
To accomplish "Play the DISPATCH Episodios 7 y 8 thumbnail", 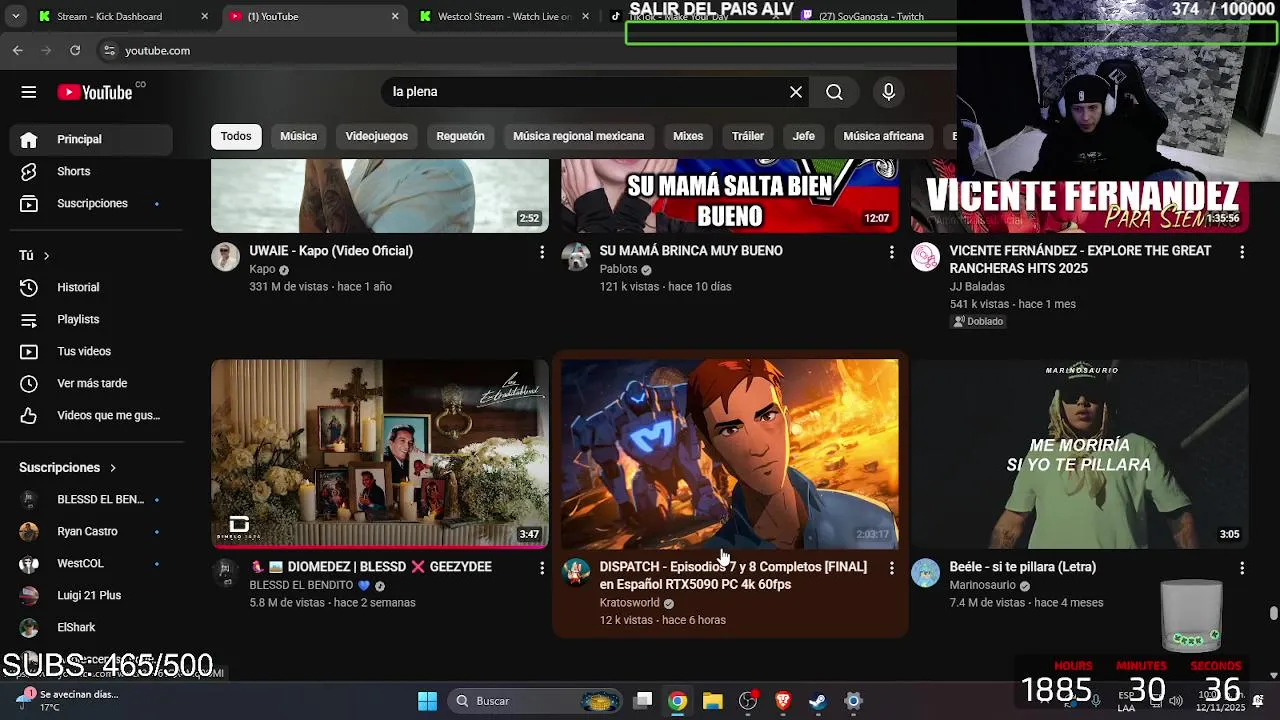I will coord(730,454).
